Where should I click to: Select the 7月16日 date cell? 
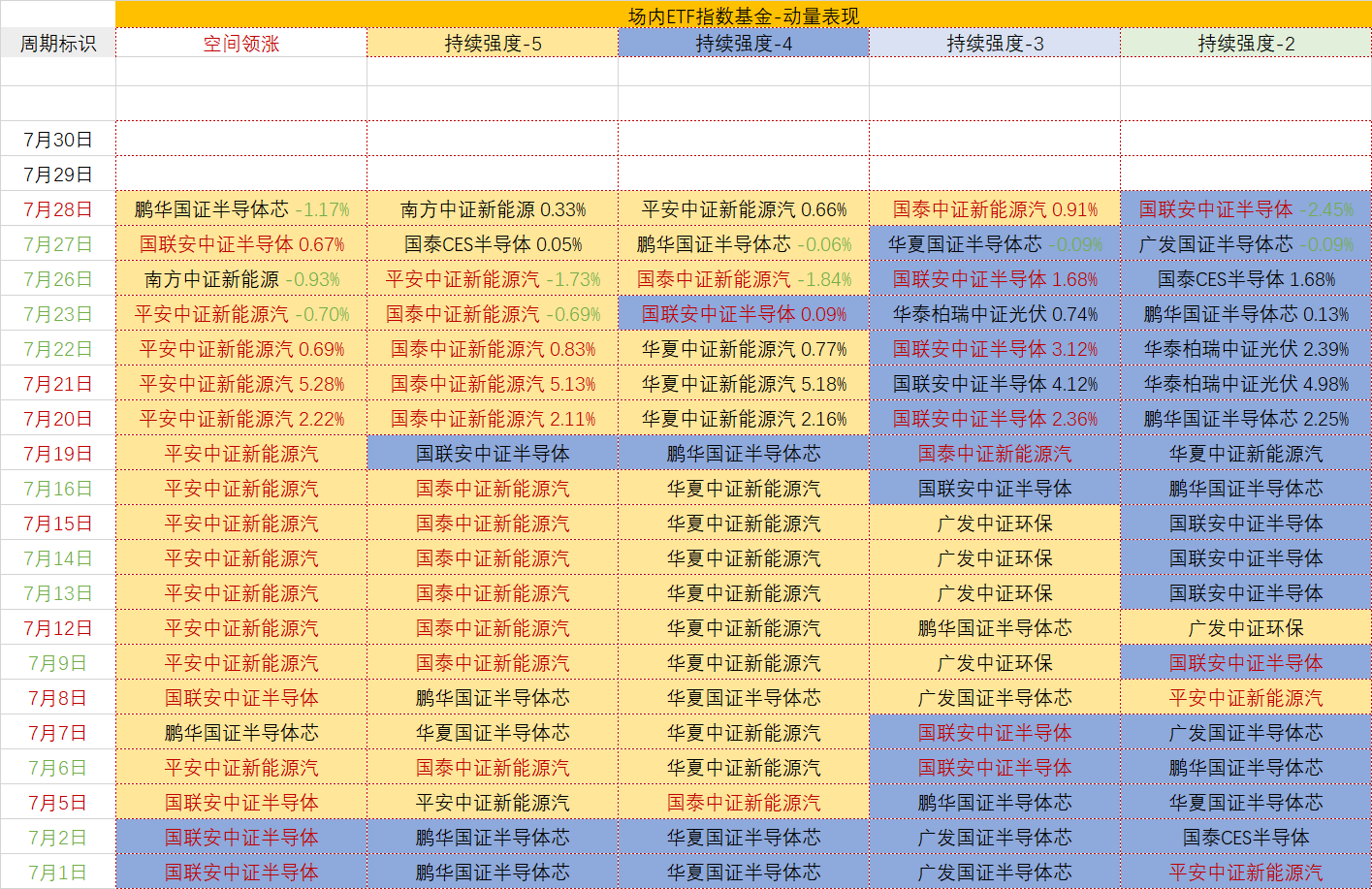pyautogui.click(x=58, y=489)
